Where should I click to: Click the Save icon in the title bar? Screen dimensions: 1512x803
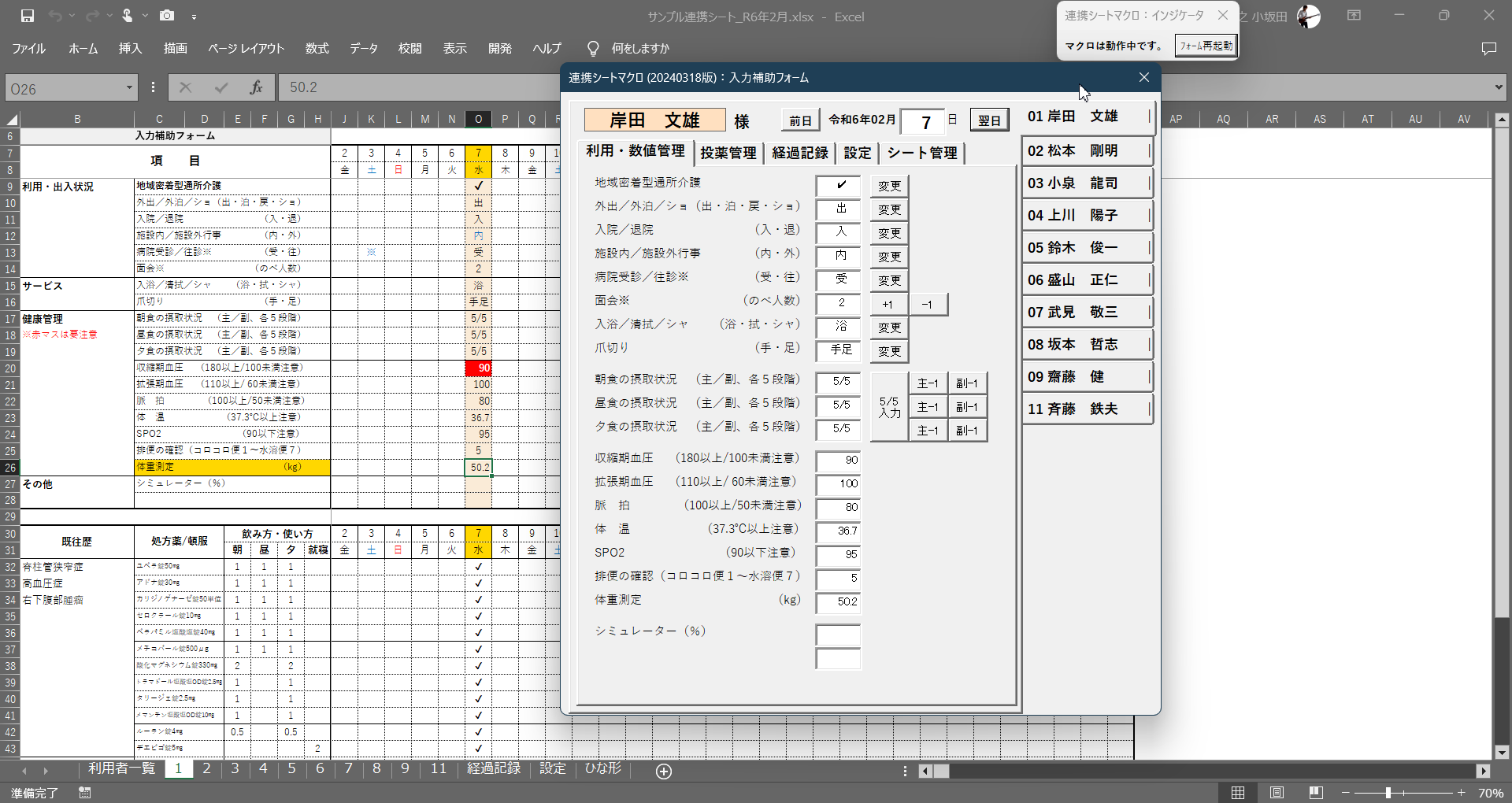coord(28,16)
